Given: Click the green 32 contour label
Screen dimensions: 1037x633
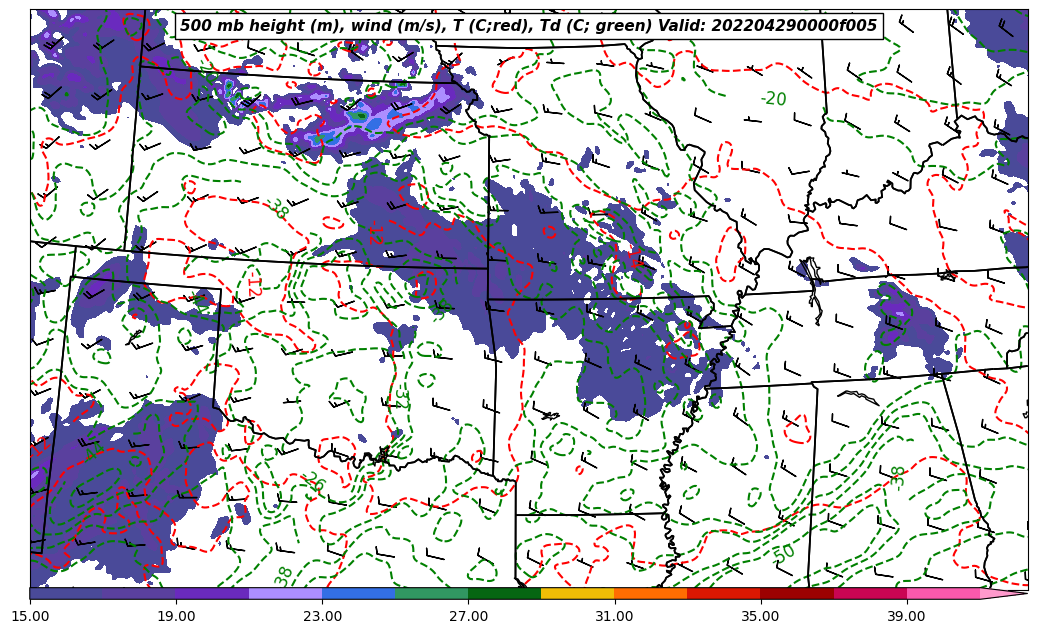Looking at the screenshot, I should [x=401, y=396].
